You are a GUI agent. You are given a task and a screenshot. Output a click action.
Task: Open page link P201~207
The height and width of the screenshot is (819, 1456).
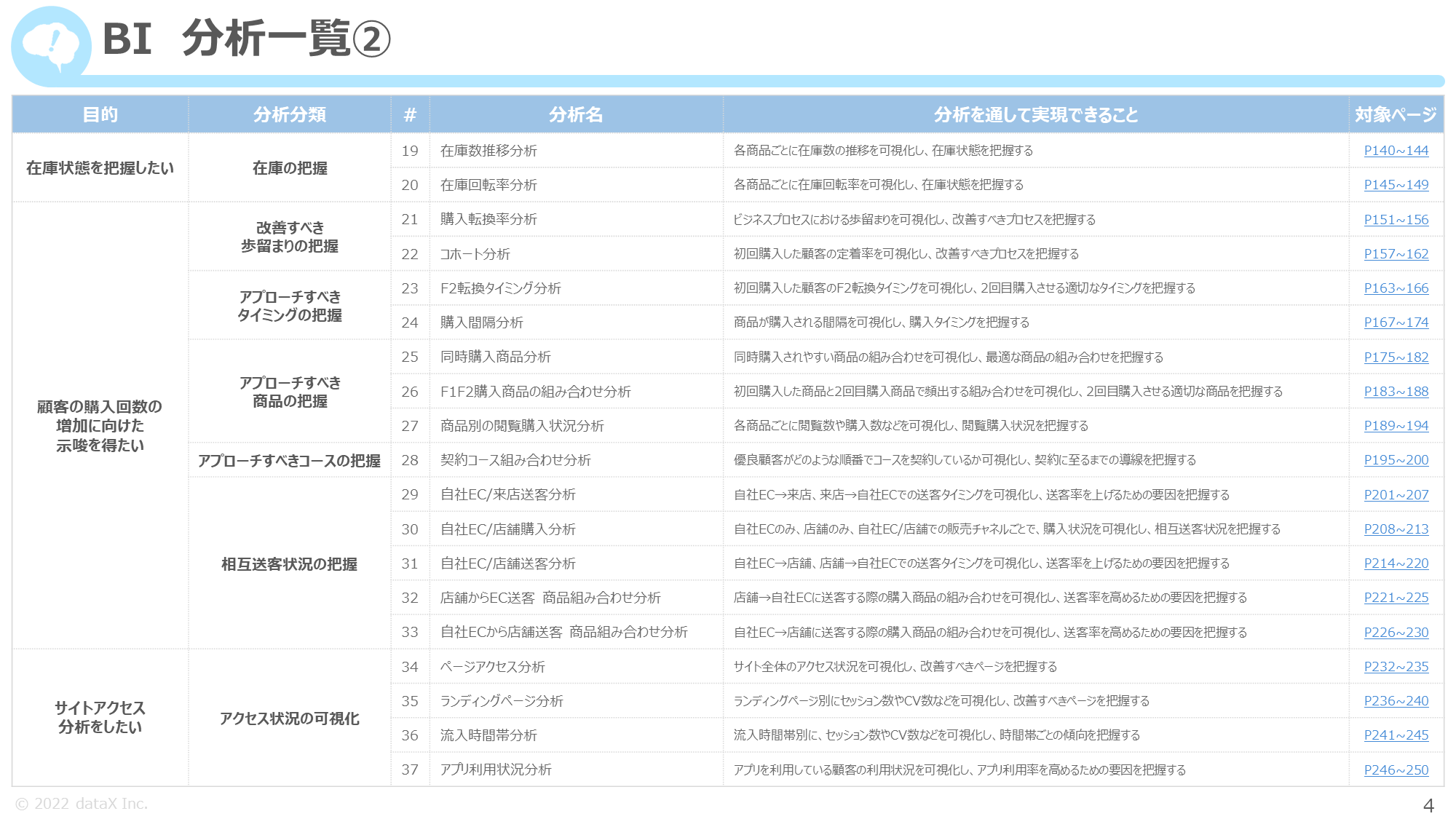click(x=1396, y=495)
